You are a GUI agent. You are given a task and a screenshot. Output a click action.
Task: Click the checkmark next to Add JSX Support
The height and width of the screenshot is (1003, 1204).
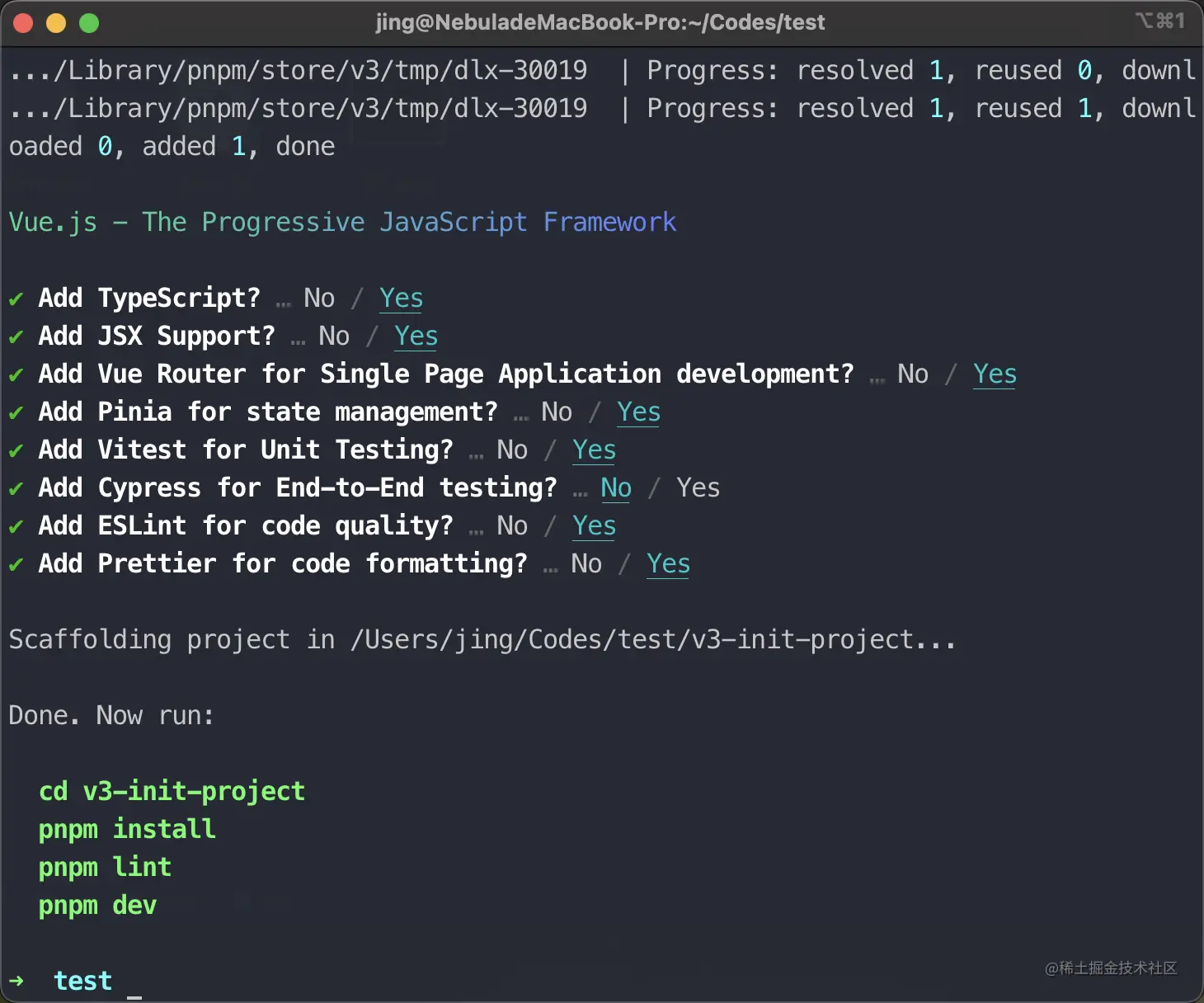(x=16, y=337)
